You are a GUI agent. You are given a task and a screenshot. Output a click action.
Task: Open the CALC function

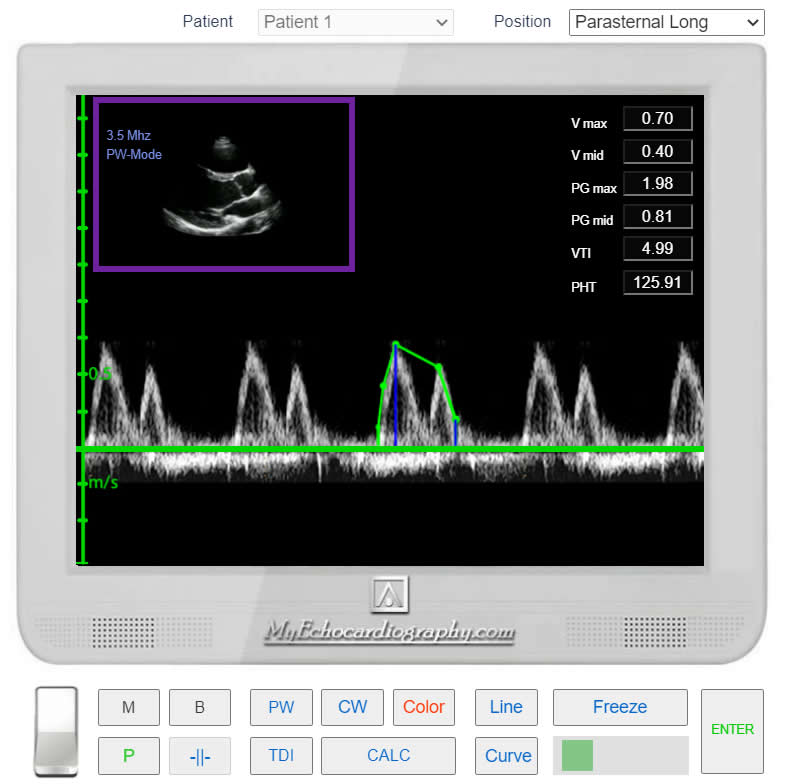tap(388, 755)
